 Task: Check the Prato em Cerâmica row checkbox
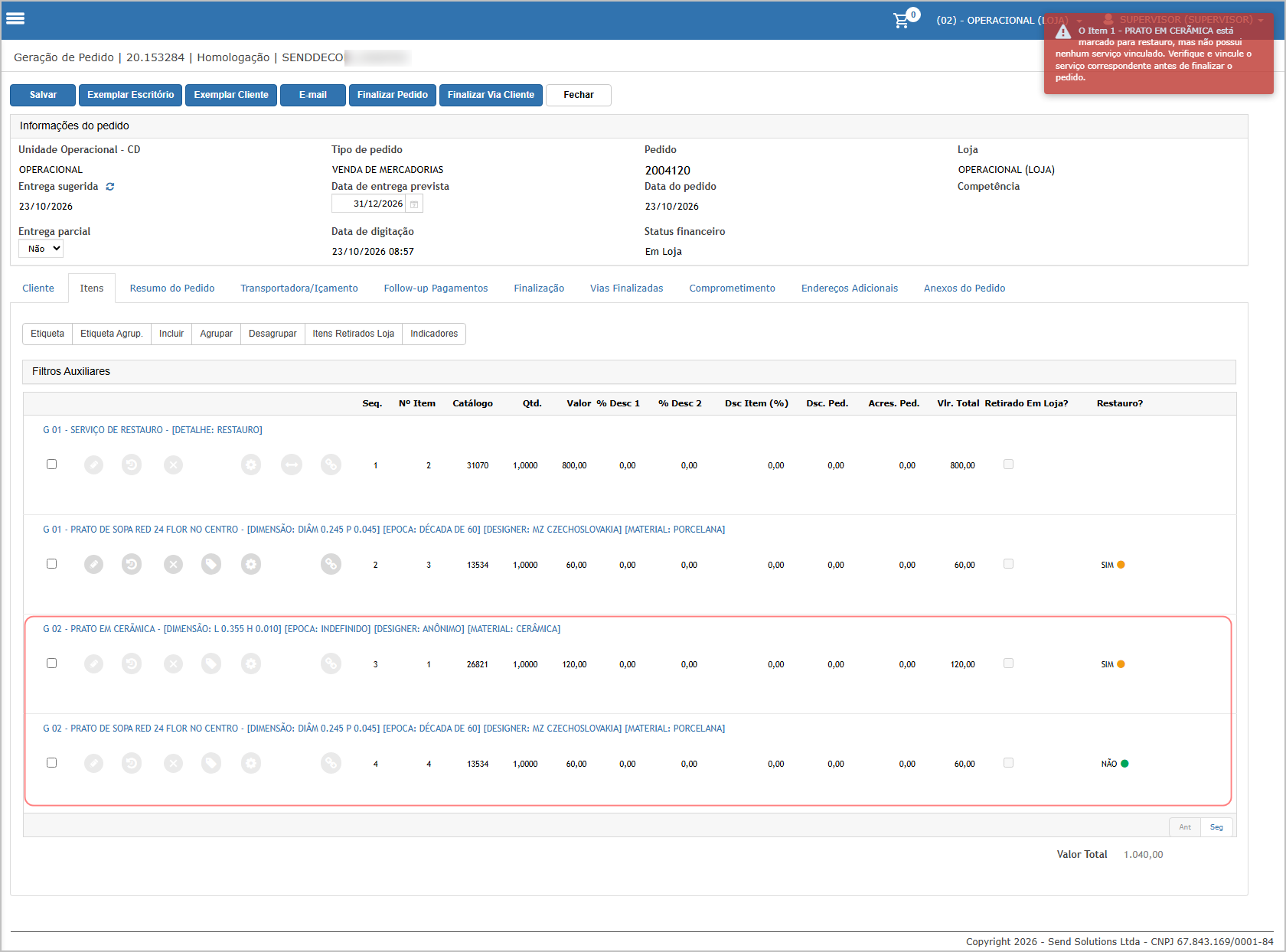point(51,663)
